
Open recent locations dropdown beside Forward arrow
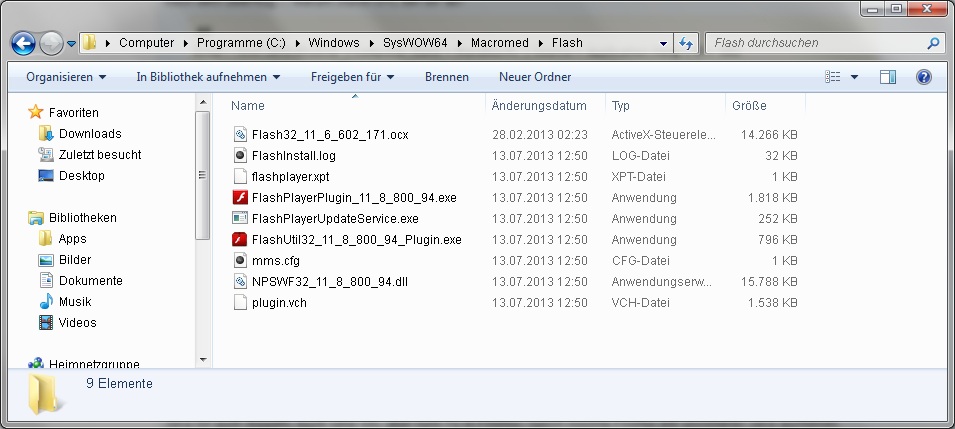point(71,43)
